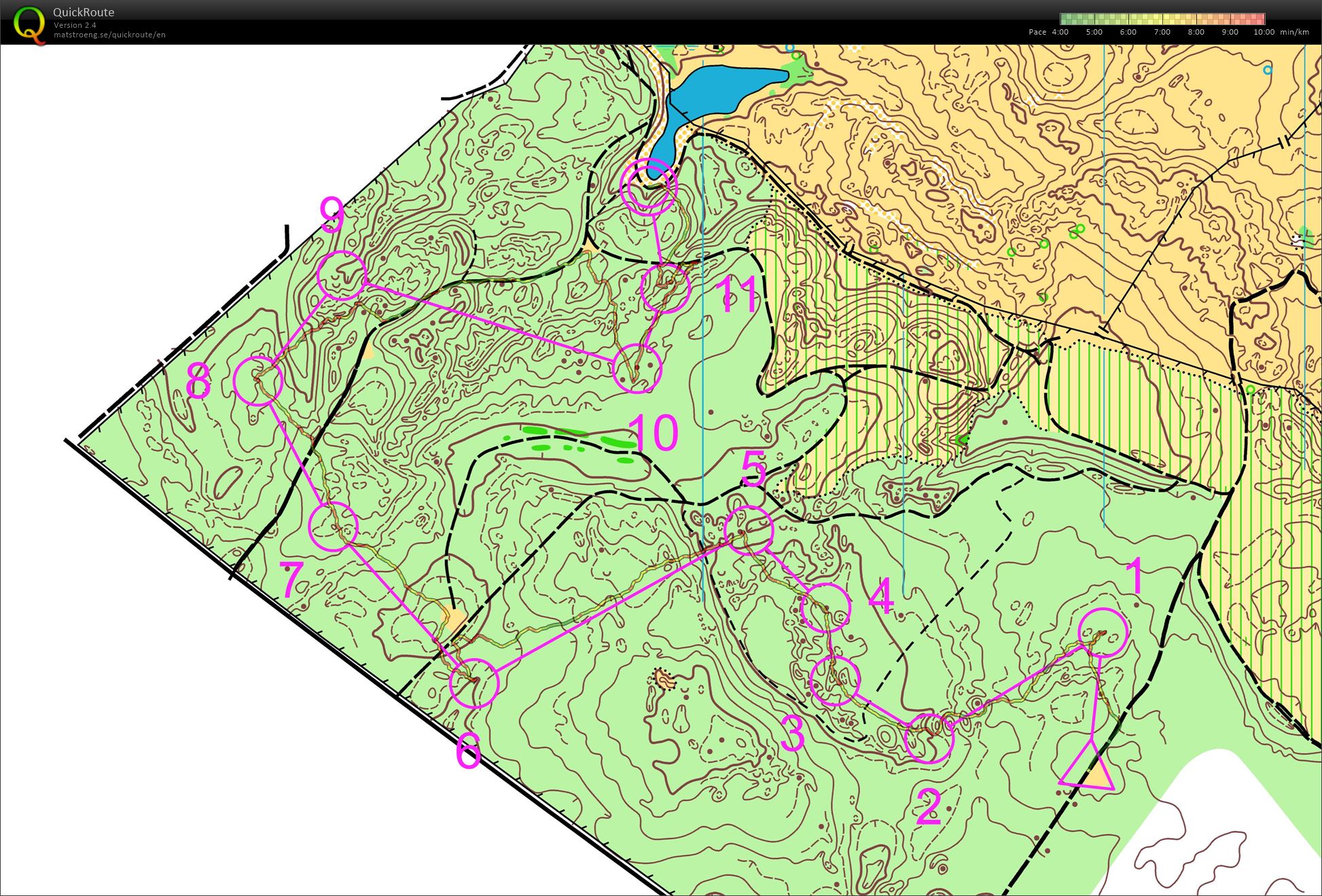Click the 6:00 pace legend value
Screen dimensions: 1322x896
(x=1128, y=32)
